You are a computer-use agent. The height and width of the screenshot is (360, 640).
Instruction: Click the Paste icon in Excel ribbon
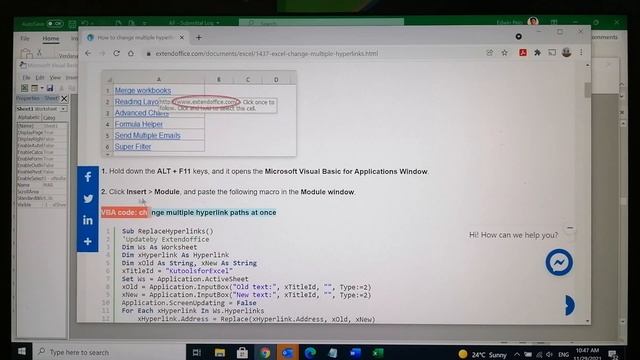point(26,53)
